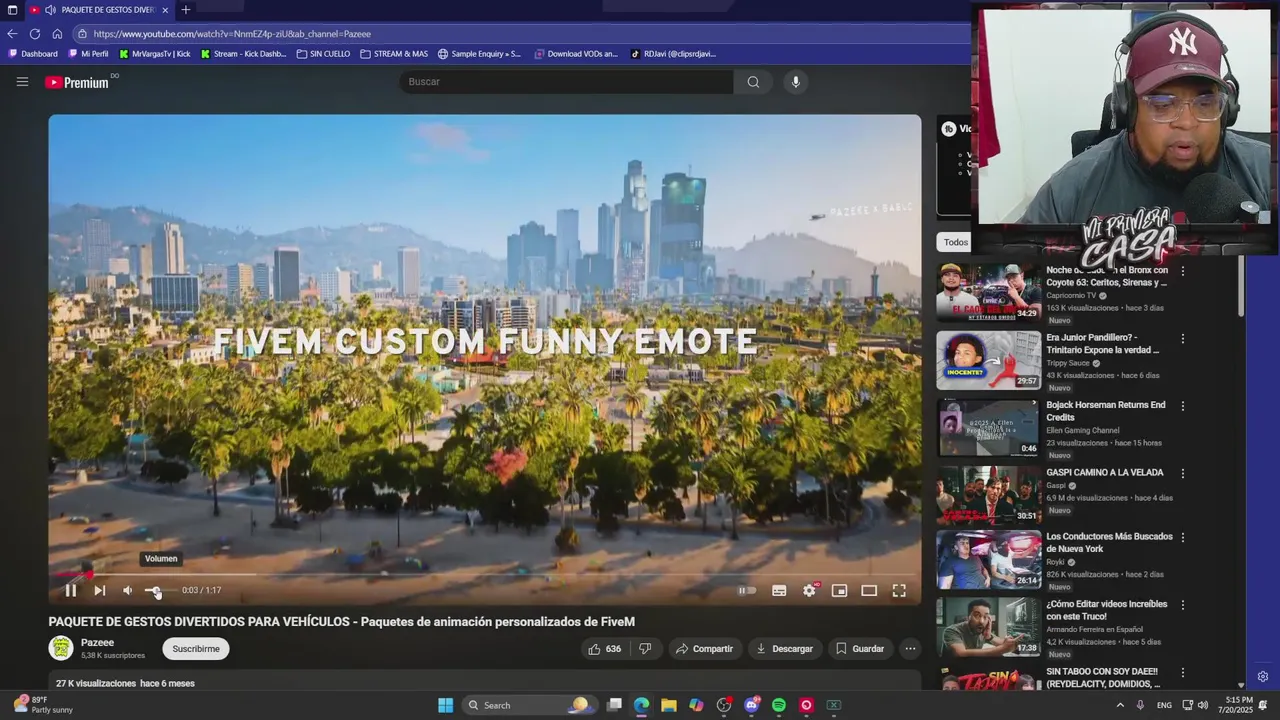Subscribe with the Suscribirme button
The height and width of the screenshot is (720, 1280).
(196, 649)
